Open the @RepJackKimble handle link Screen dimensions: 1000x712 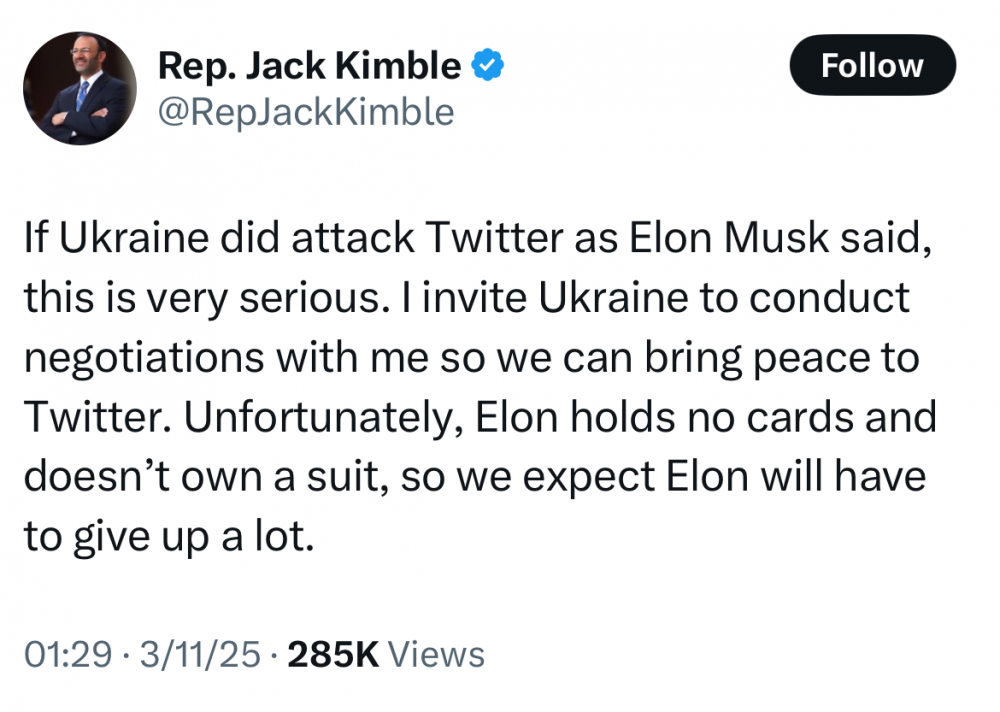306,113
